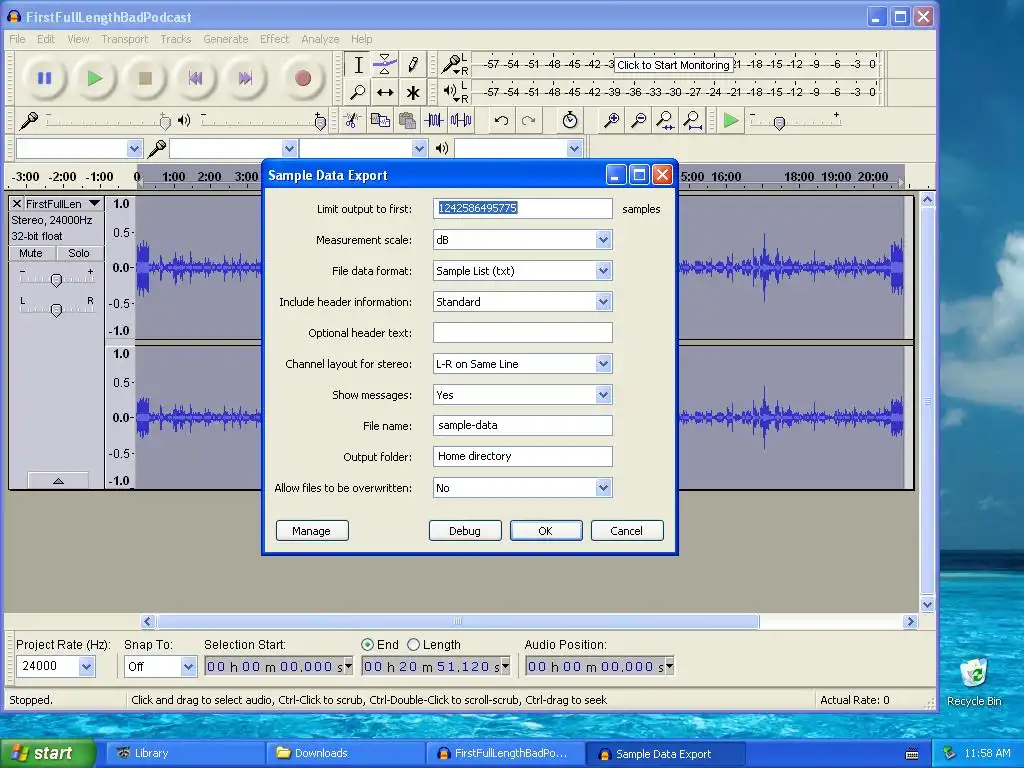Open the File data format dropdown

(x=603, y=270)
